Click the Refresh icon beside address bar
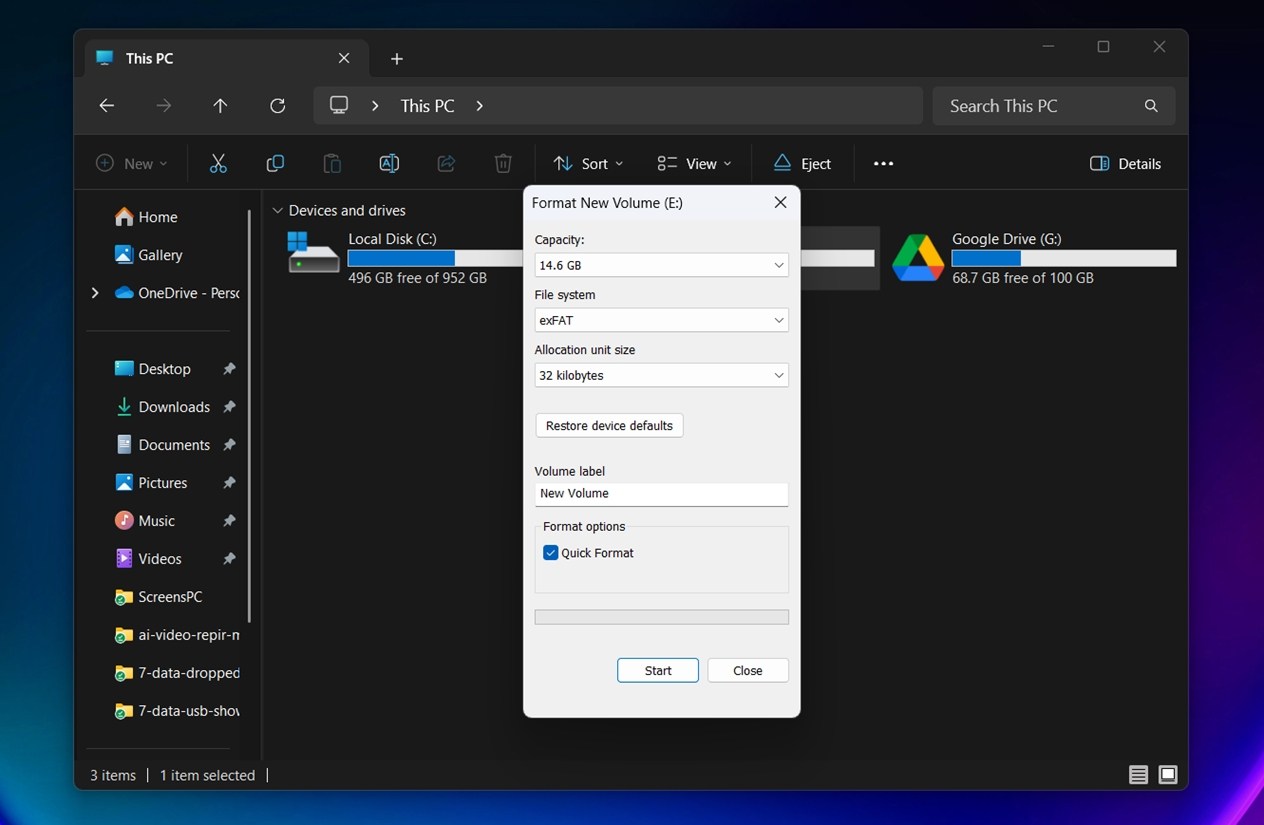 click(278, 106)
